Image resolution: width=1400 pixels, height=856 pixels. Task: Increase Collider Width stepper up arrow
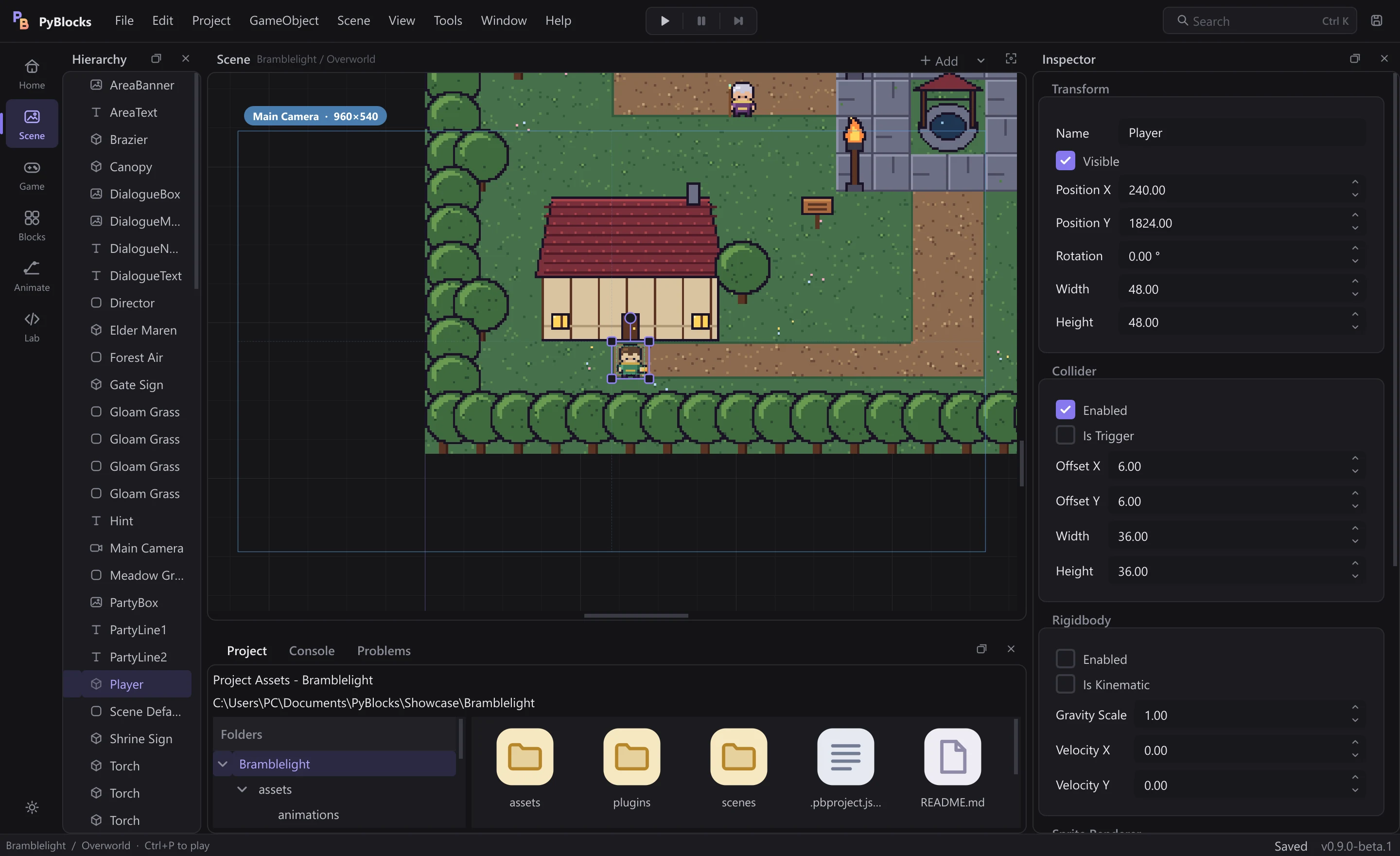point(1355,529)
